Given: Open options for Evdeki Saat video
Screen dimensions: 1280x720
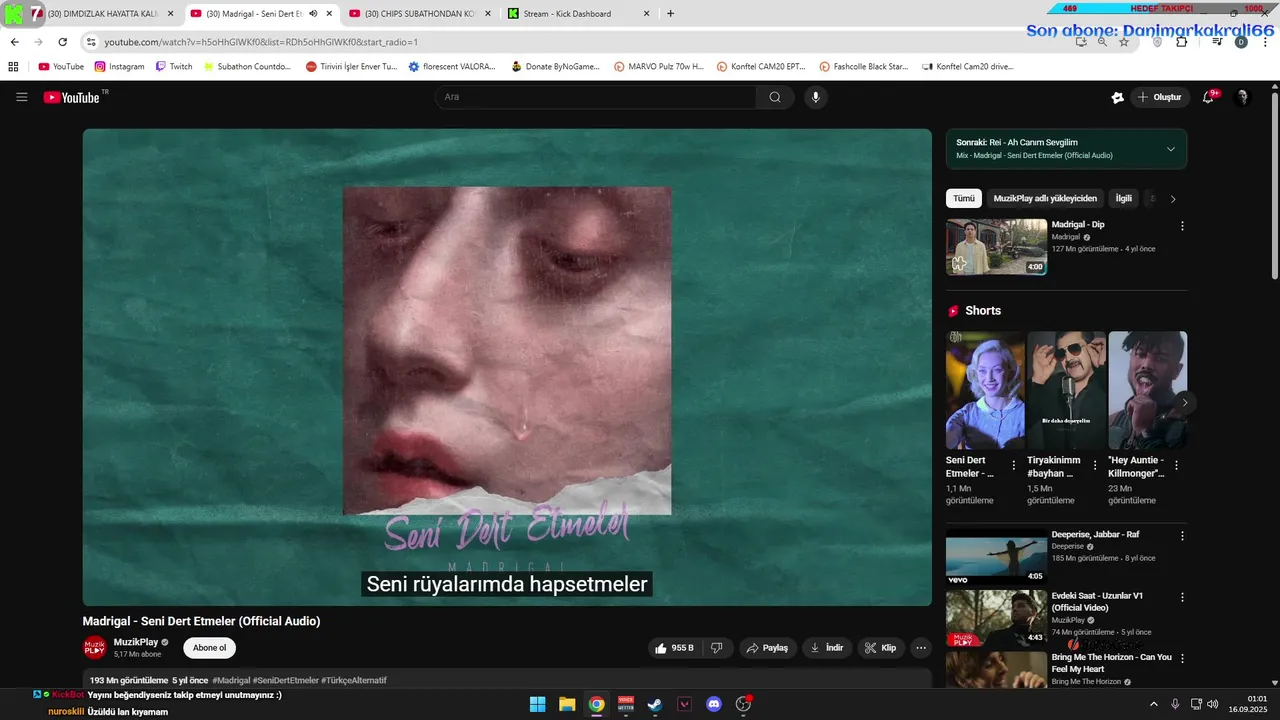Looking at the screenshot, I should pyautogui.click(x=1182, y=597).
